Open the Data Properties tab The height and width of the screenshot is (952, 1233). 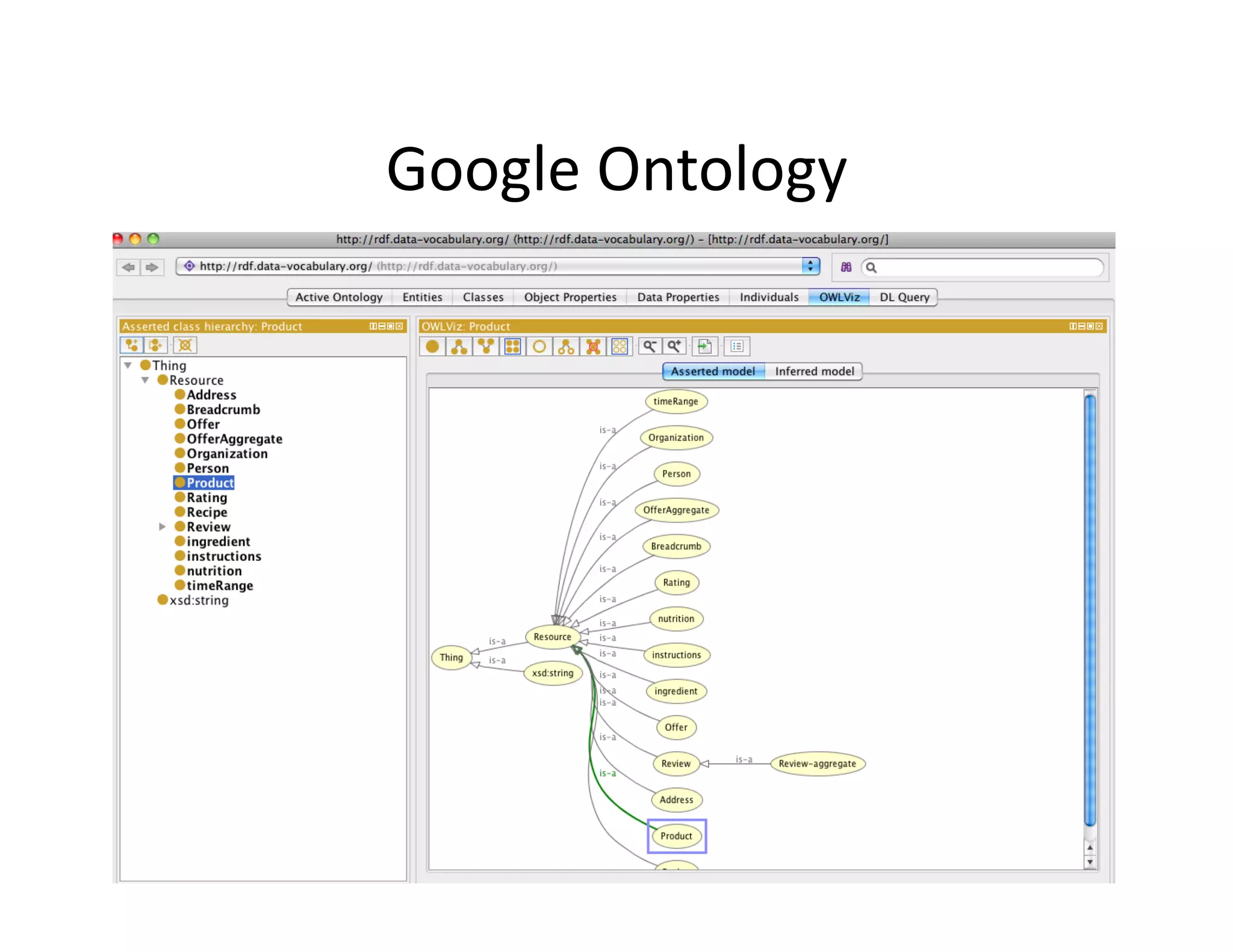[678, 297]
